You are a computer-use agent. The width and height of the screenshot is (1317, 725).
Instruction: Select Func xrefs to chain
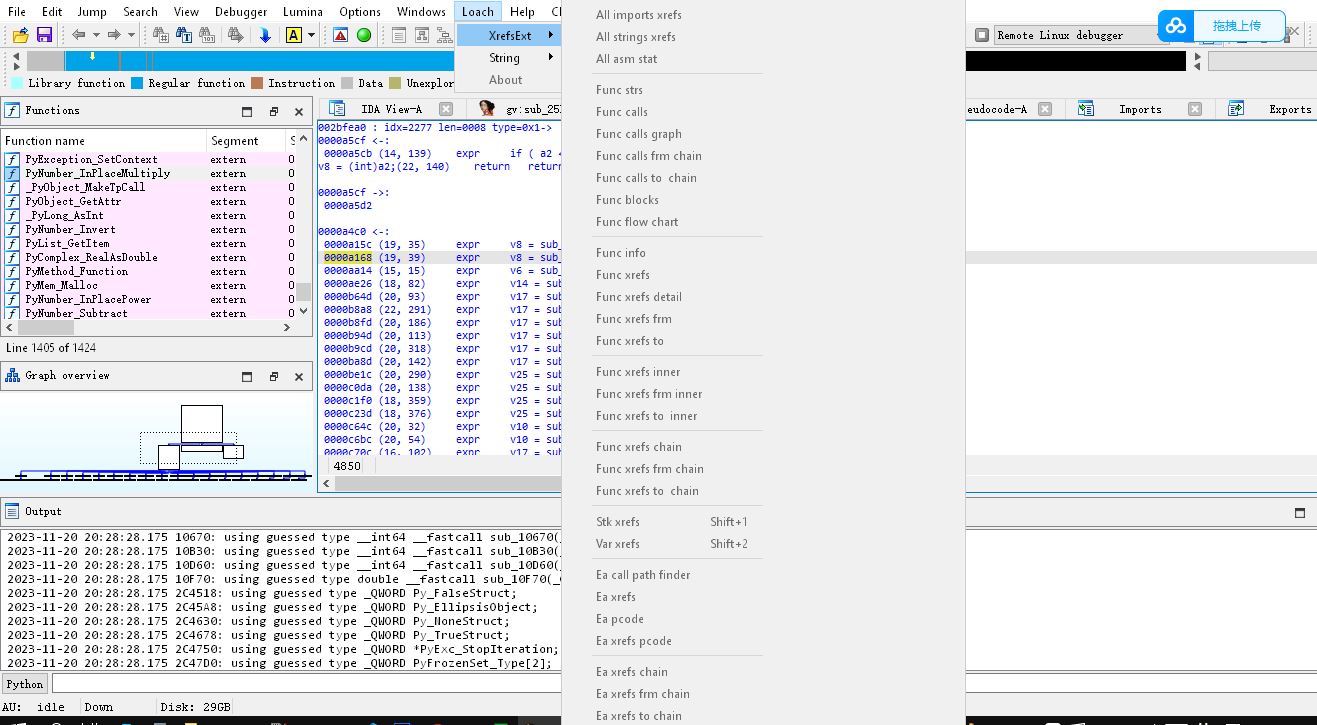click(x=647, y=491)
